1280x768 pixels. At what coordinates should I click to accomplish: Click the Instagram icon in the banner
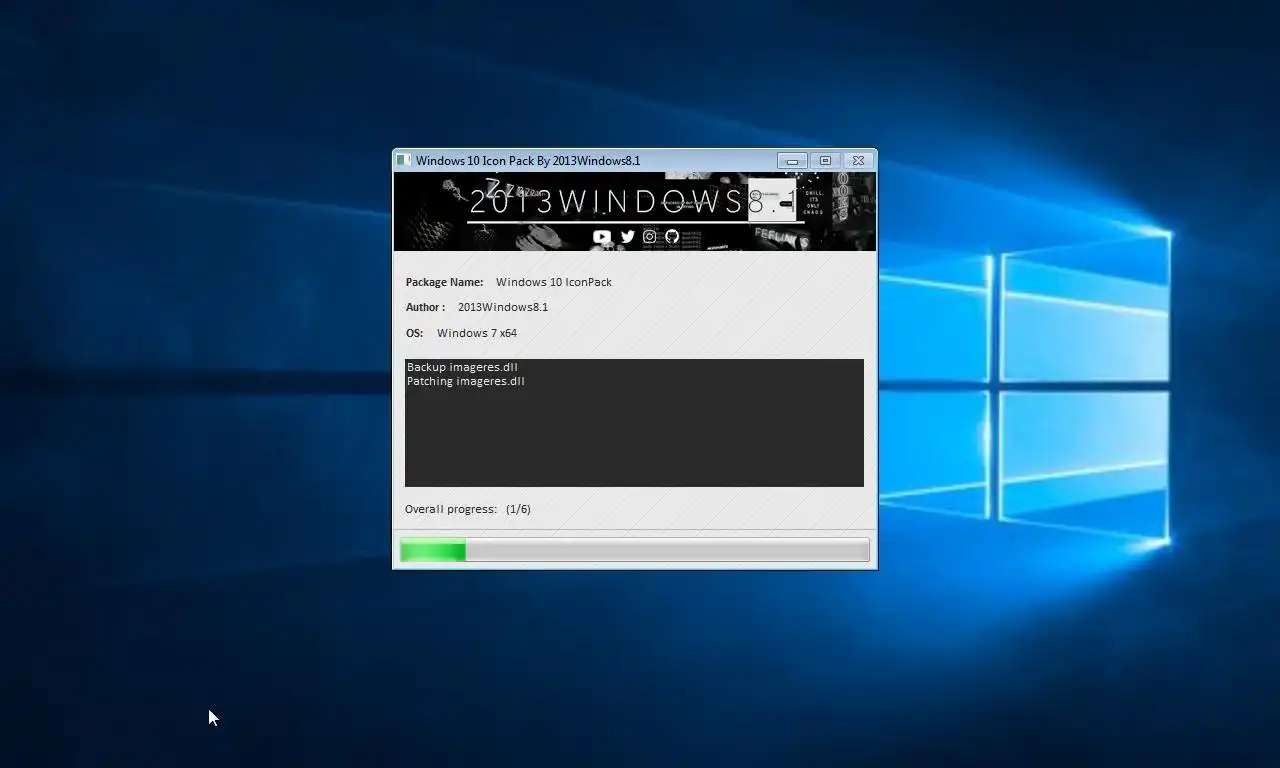(650, 237)
